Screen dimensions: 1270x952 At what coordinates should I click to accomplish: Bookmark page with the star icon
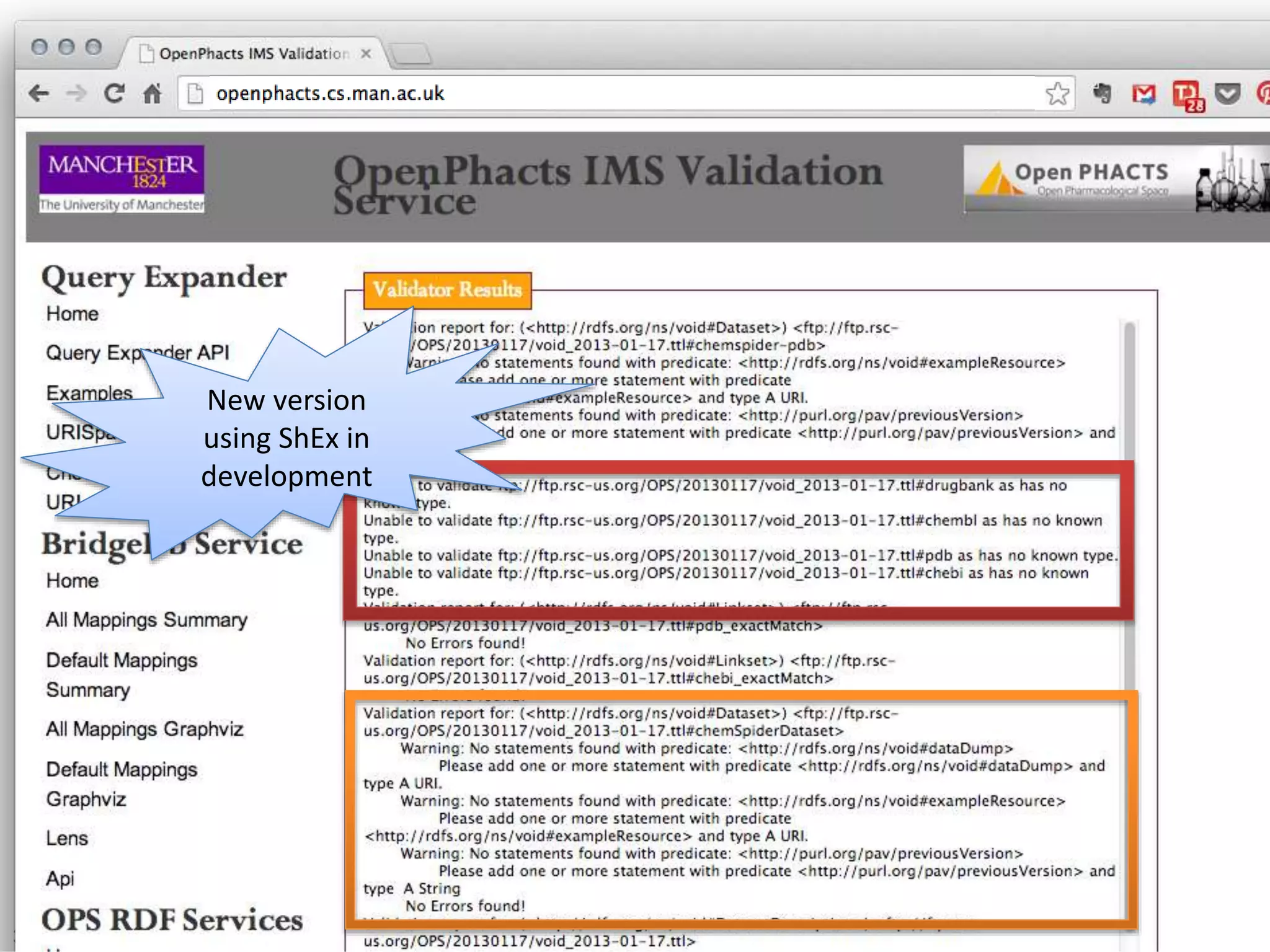(x=1057, y=94)
